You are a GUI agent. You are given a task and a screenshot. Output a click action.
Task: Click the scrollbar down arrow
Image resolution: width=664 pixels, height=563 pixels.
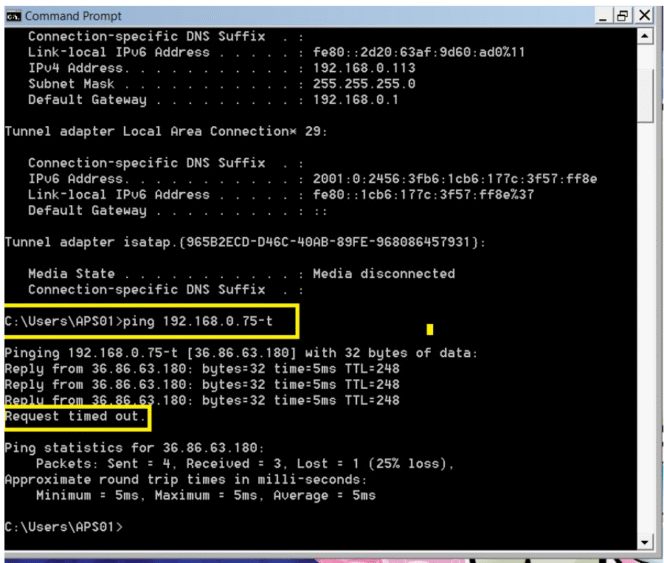(645, 542)
